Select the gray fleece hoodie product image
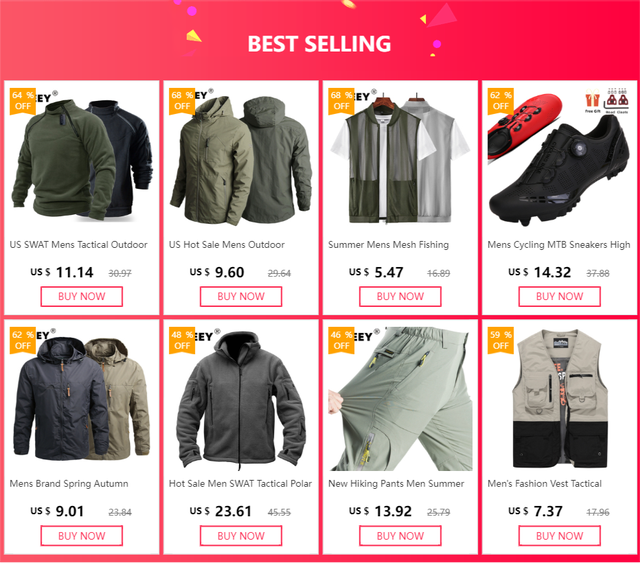 [241, 399]
